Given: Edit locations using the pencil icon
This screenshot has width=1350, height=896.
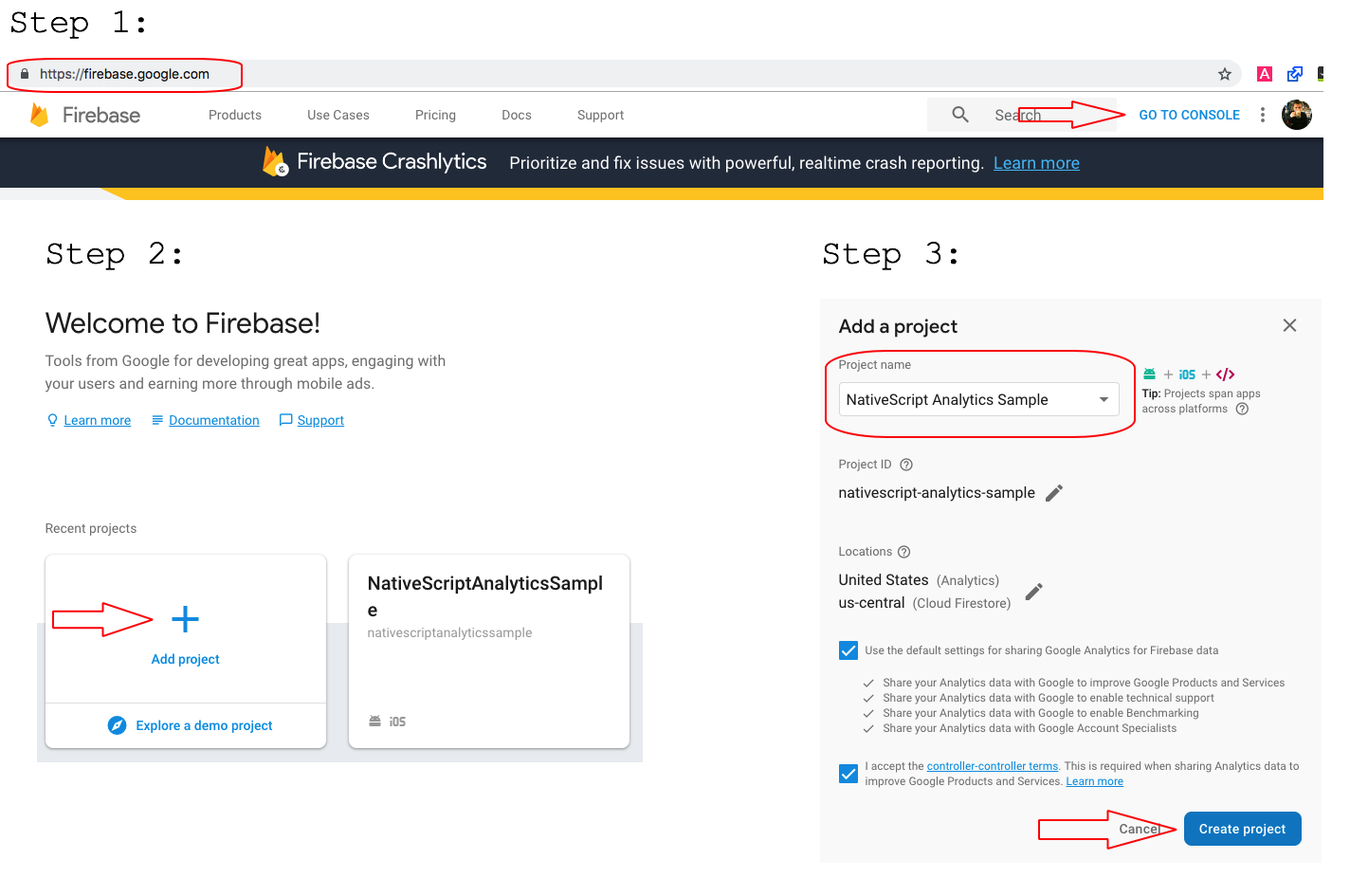Looking at the screenshot, I should [x=1033, y=592].
